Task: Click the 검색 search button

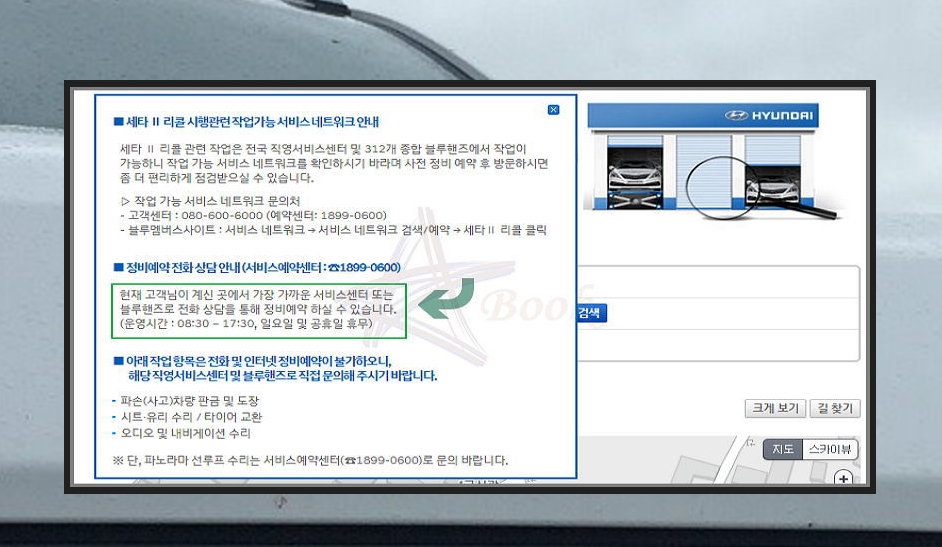Action: (591, 313)
